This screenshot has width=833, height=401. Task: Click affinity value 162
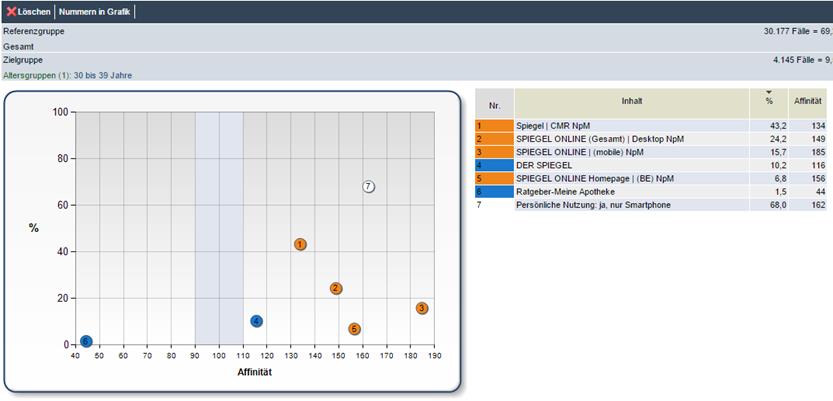pyautogui.click(x=819, y=205)
